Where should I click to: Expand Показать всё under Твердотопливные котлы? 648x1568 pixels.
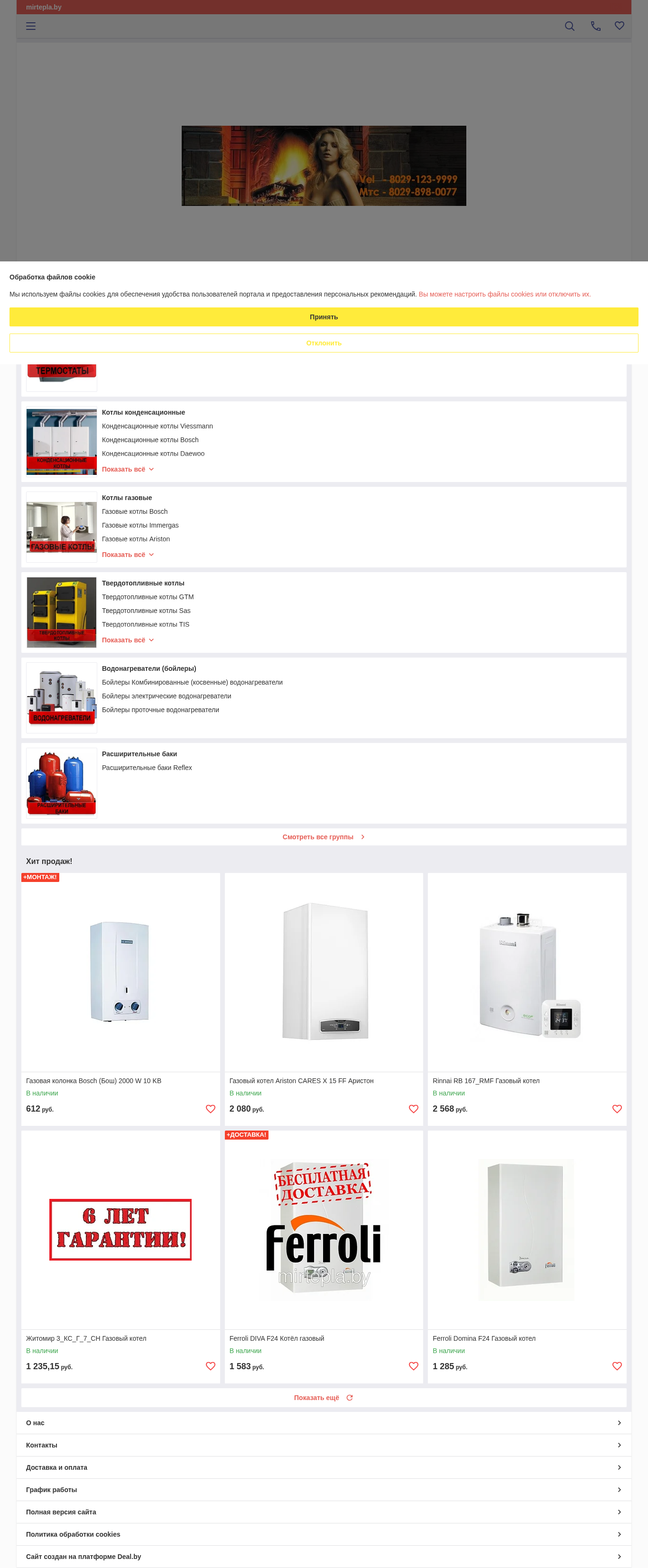(x=128, y=640)
